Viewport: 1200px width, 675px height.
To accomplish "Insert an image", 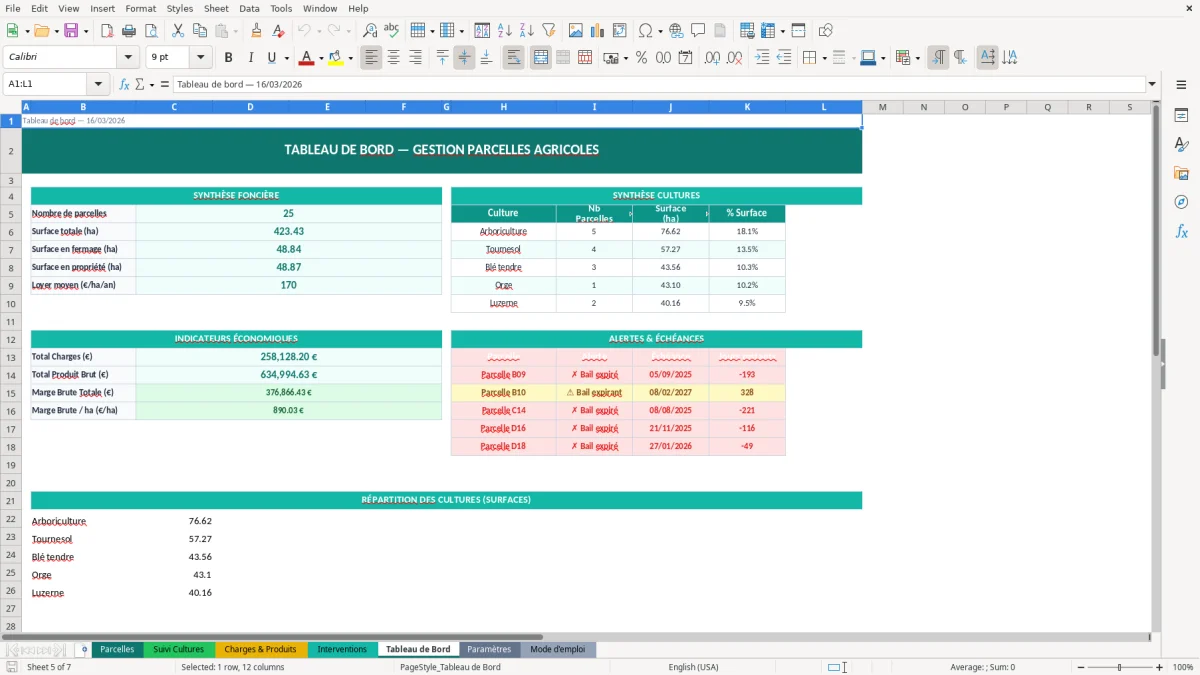I will [x=576, y=31].
